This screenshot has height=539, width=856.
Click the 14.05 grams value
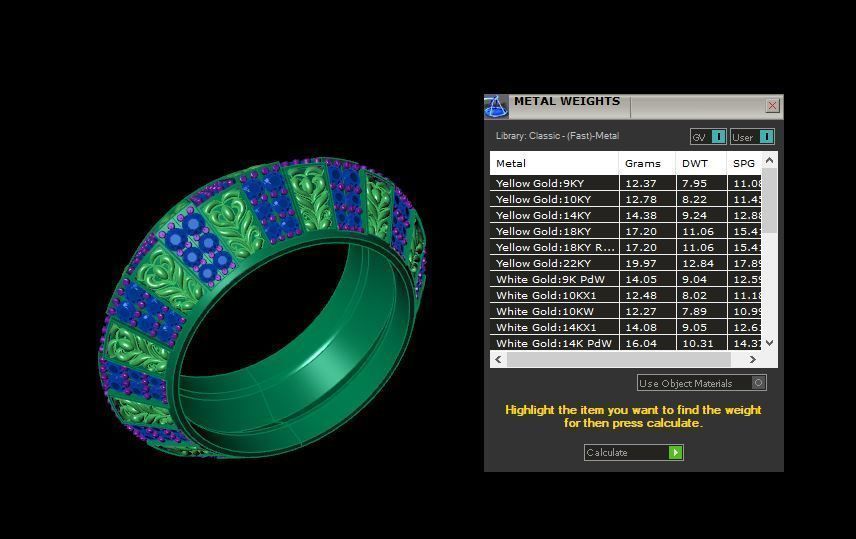pyautogui.click(x=640, y=279)
